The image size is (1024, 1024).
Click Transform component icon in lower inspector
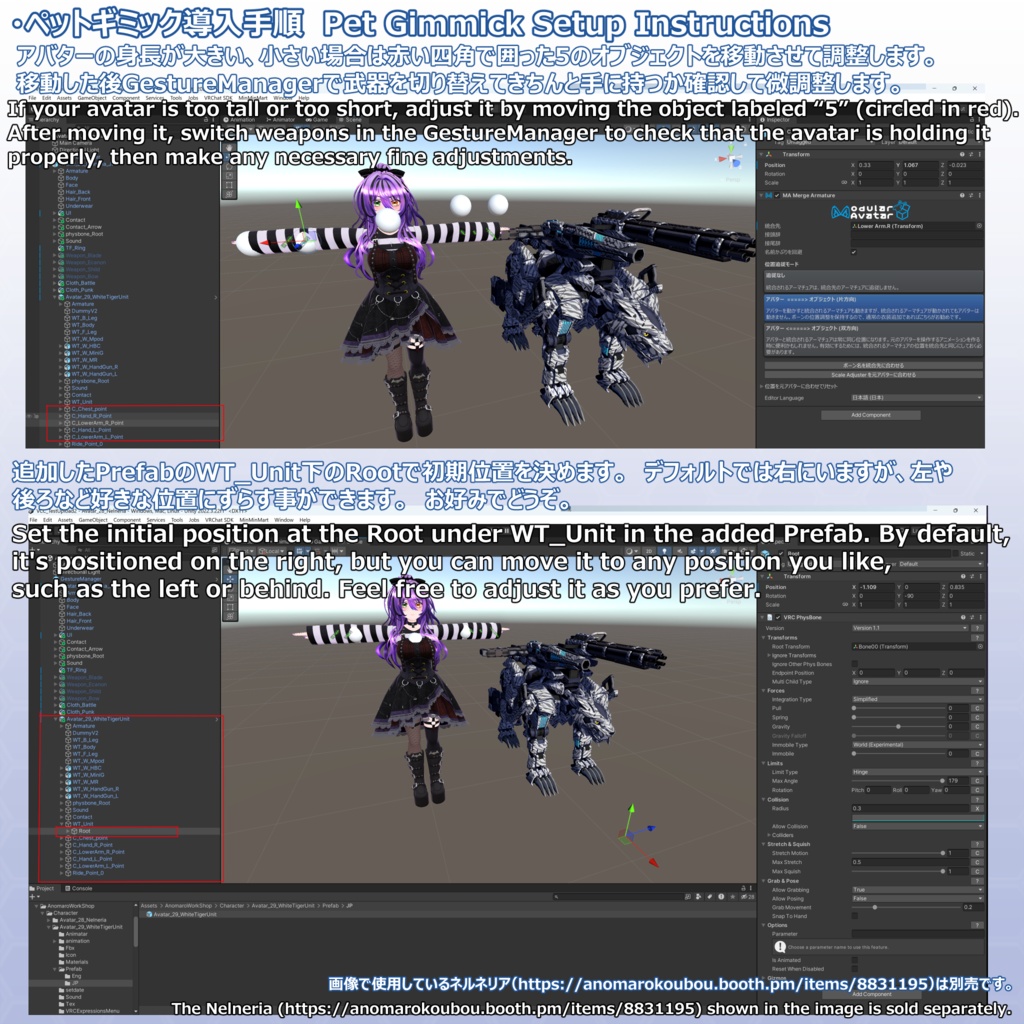(x=769, y=577)
